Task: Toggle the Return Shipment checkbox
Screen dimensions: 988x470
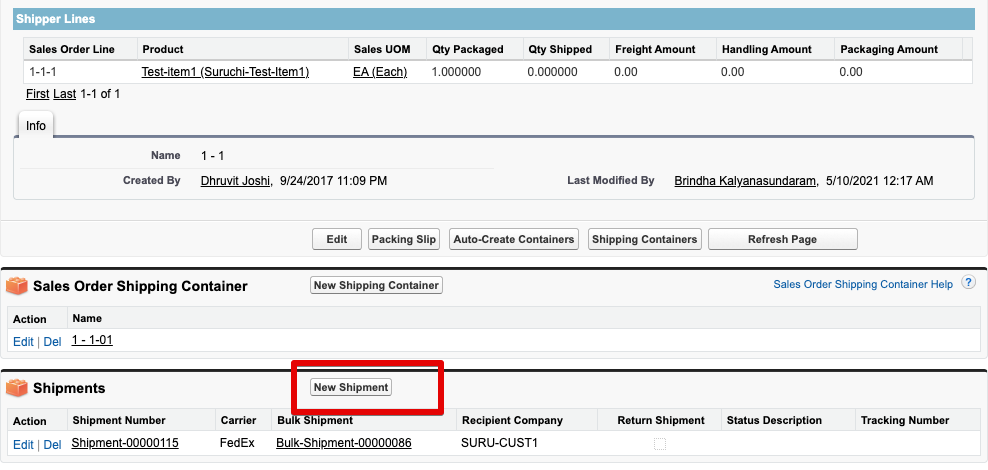Action: coord(660,444)
